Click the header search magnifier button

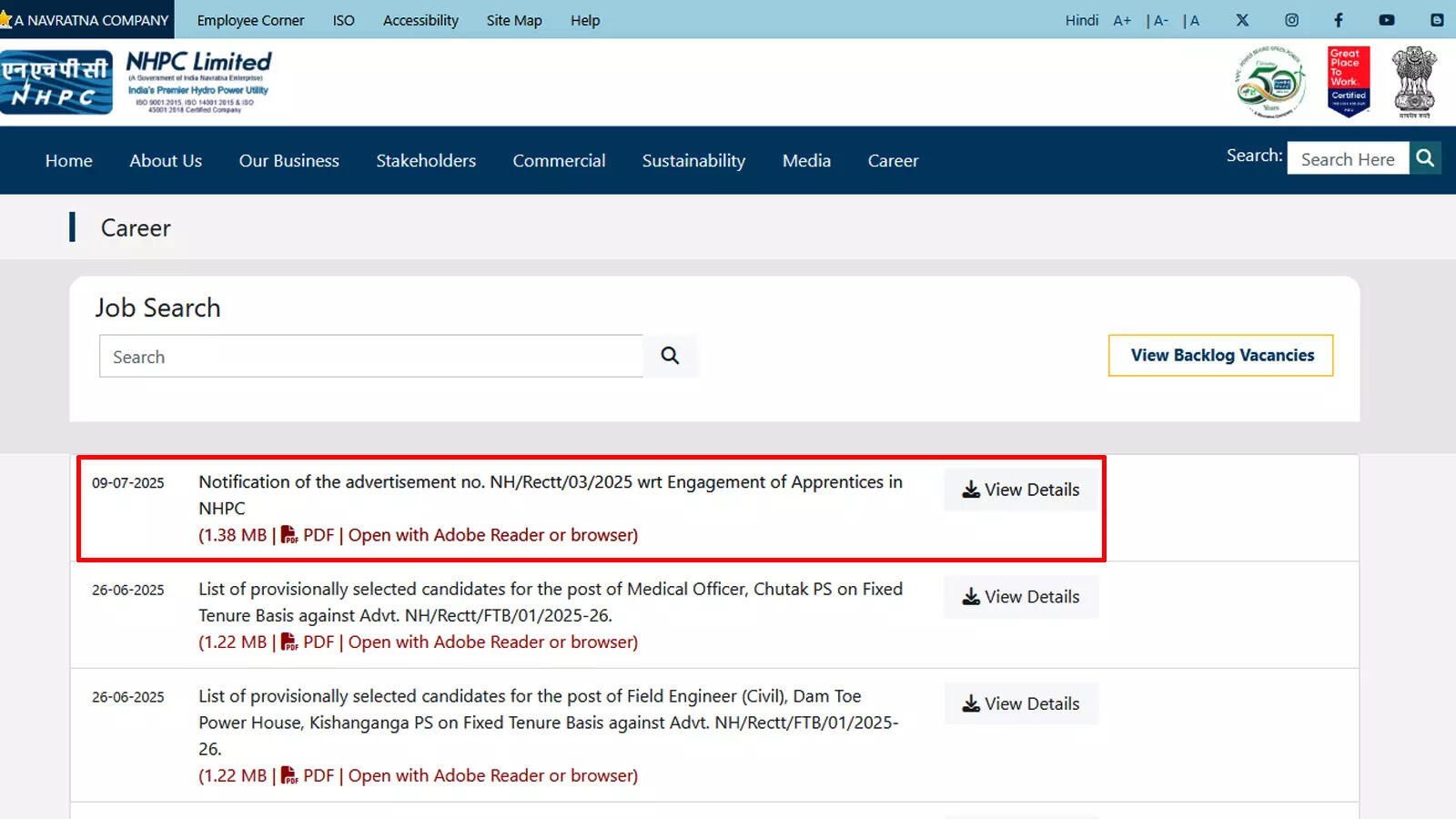[x=1425, y=158]
